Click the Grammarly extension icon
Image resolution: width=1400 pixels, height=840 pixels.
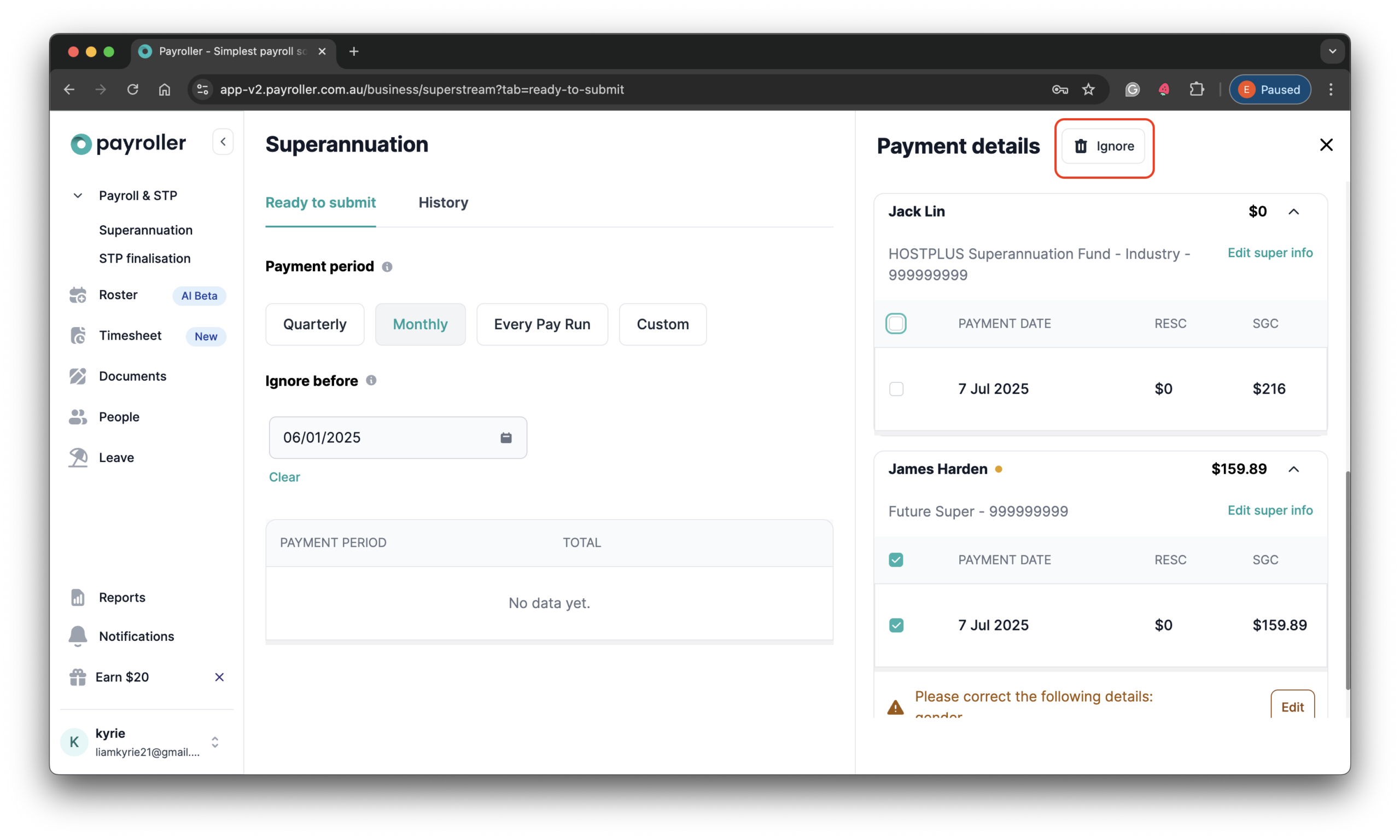[1133, 90]
